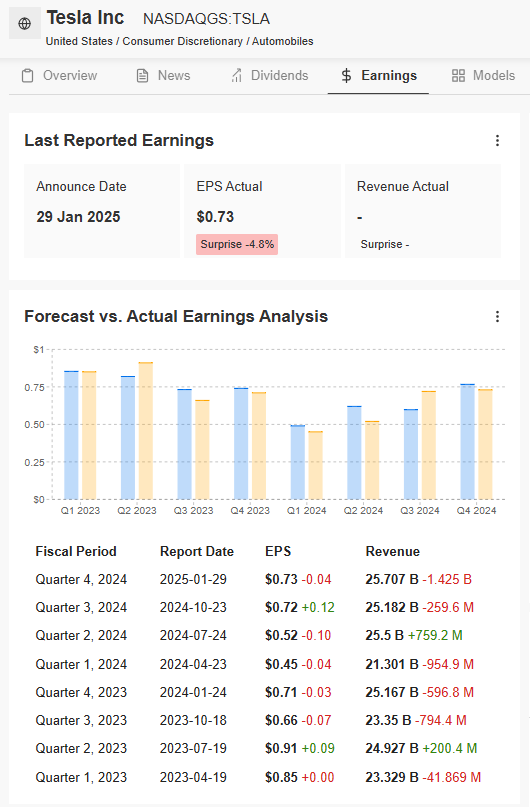Click the Q3 2023 axis label
This screenshot has height=807, width=530.
pyautogui.click(x=193, y=511)
